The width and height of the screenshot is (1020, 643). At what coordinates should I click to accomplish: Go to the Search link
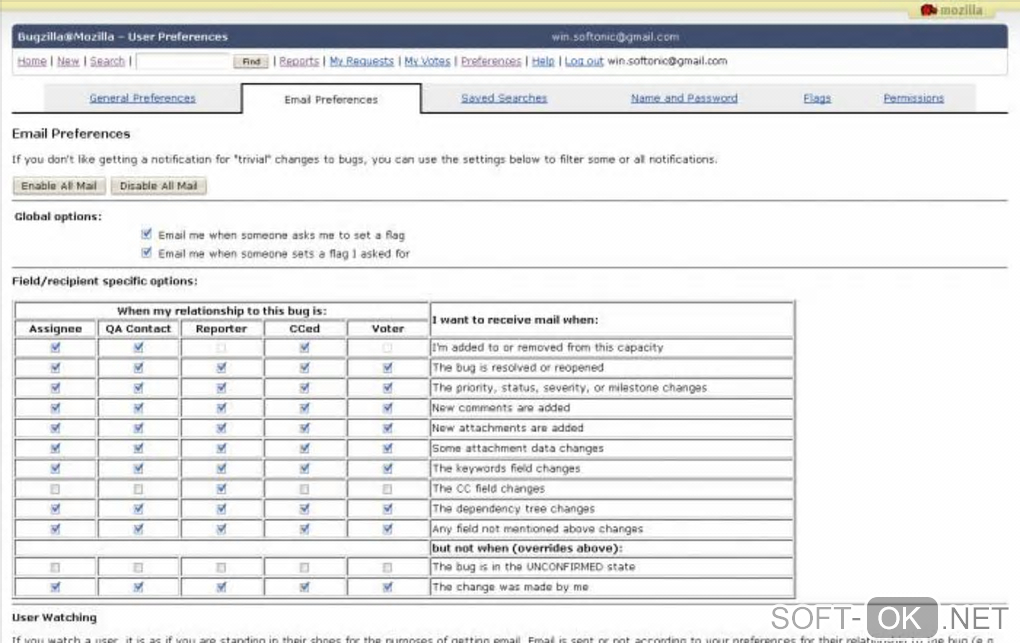(x=107, y=61)
